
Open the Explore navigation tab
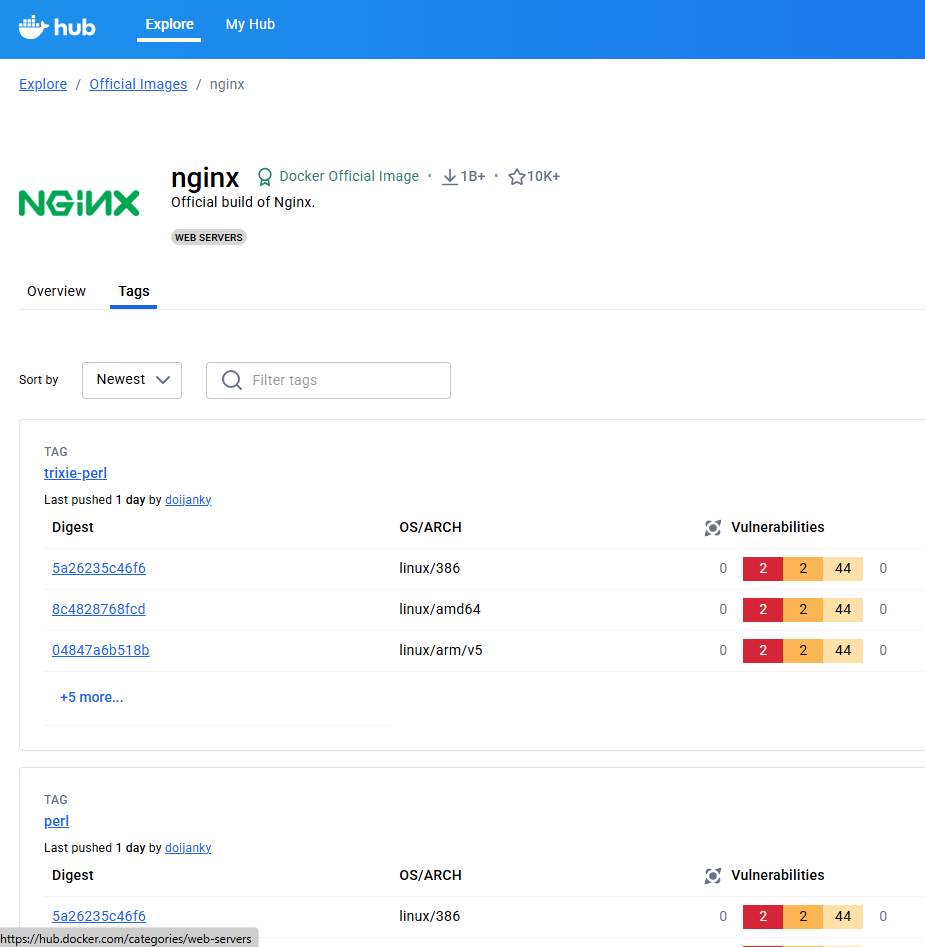pyautogui.click(x=169, y=24)
